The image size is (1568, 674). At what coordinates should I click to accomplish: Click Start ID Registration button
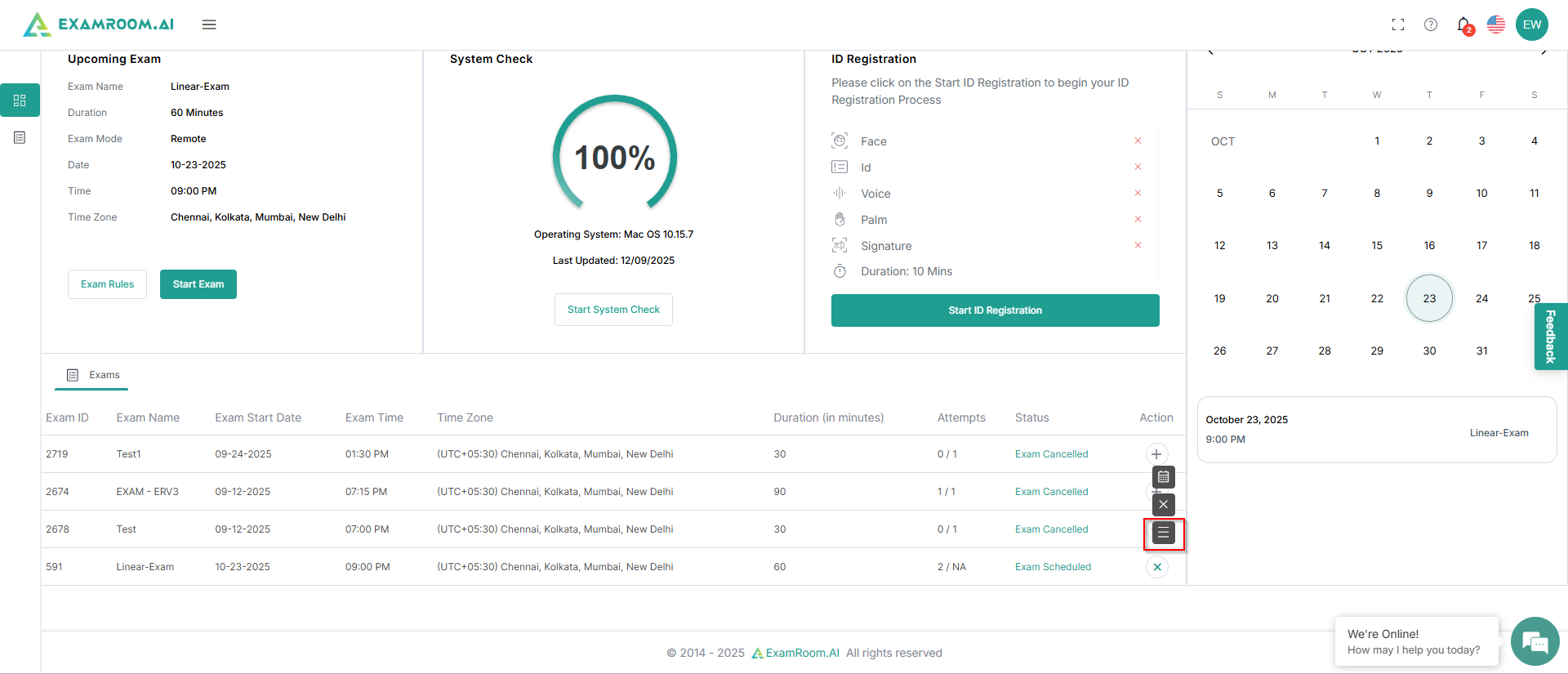[995, 310]
